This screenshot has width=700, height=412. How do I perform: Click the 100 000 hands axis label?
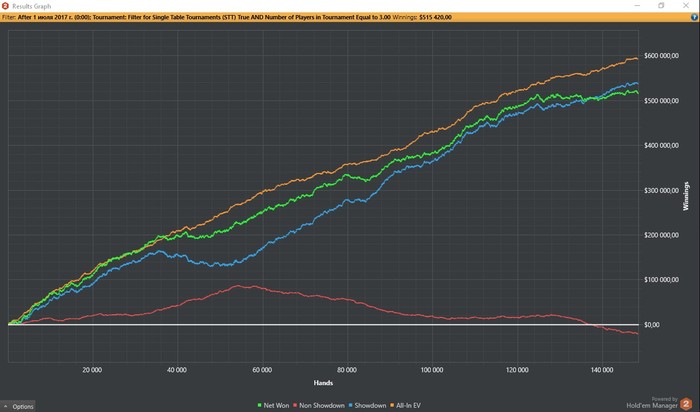coord(432,370)
